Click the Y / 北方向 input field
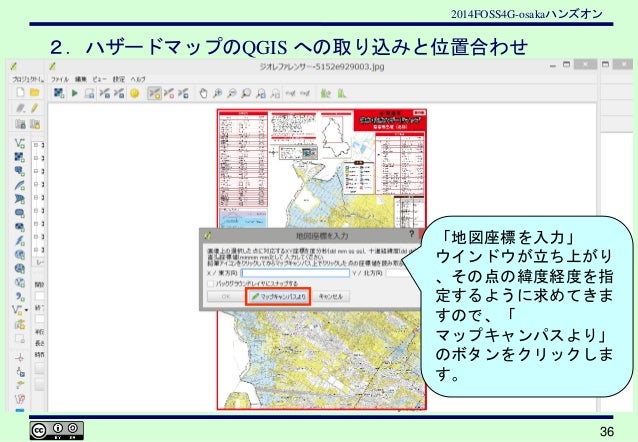Viewport: 638px width, 442px height. (398, 273)
